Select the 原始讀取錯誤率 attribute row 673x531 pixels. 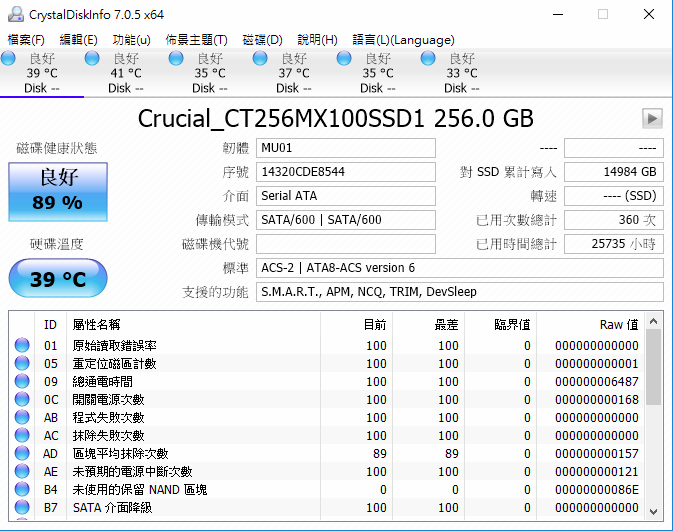coord(326,346)
